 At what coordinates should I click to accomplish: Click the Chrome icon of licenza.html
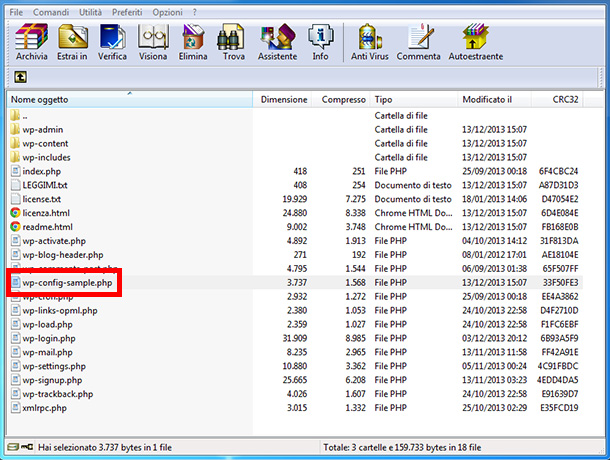pyautogui.click(x=15, y=212)
